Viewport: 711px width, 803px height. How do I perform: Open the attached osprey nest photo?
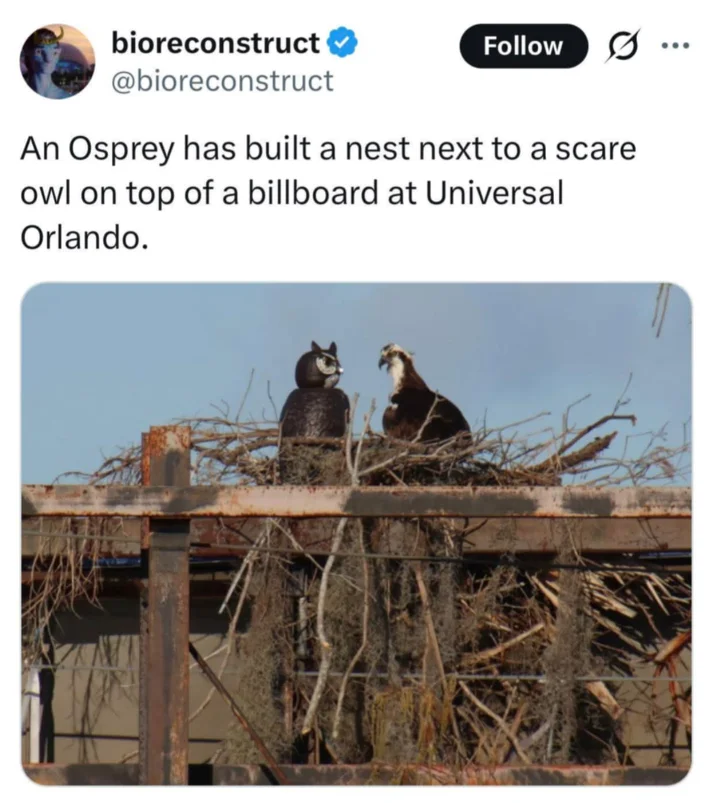tap(357, 534)
